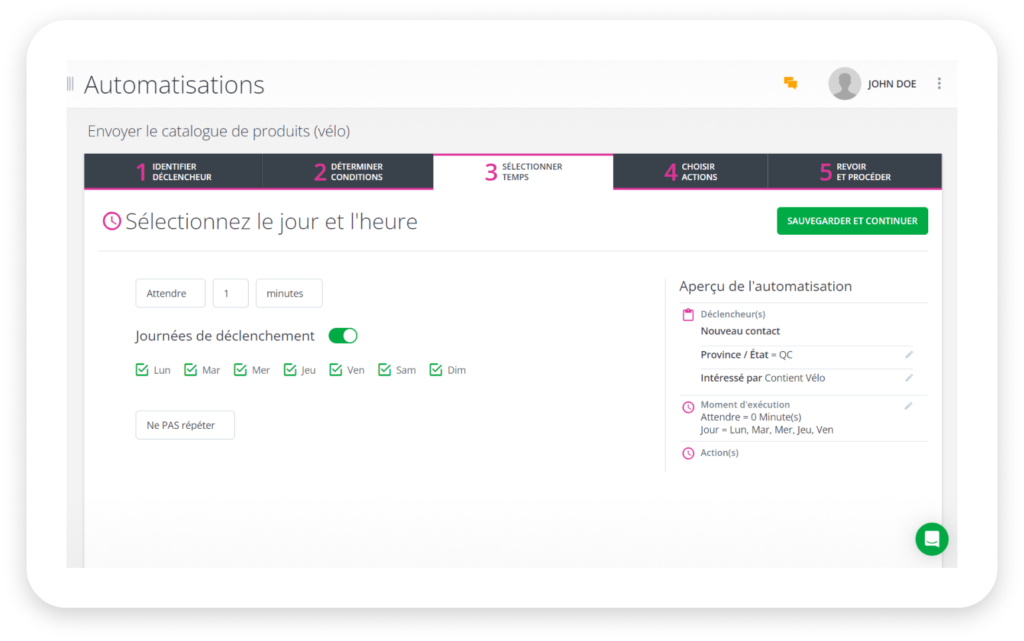The width and height of the screenshot is (1024, 641).
Task: Open the three-dot menu next to John Doe
Action: 938,84
